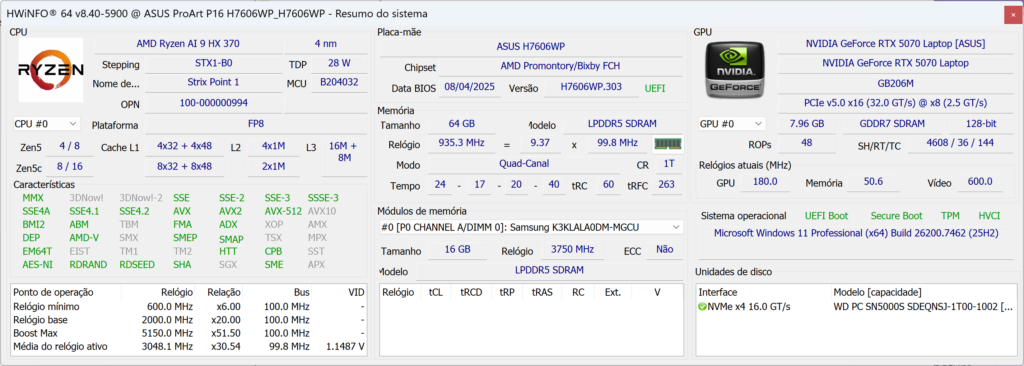Click the FP8 platform field
This screenshot has width=1024, height=366.
pos(255,124)
